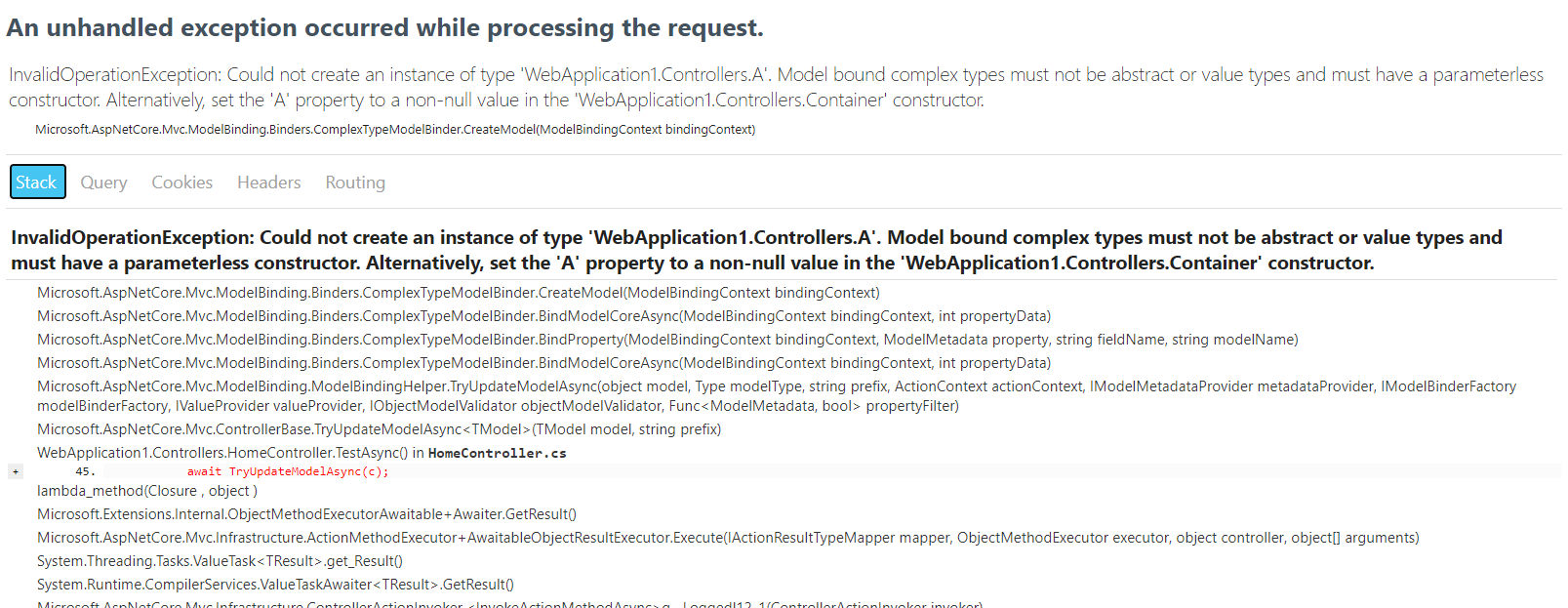Click the HomeController.cs file name
This screenshot has height=608, width=1568.
[498, 452]
